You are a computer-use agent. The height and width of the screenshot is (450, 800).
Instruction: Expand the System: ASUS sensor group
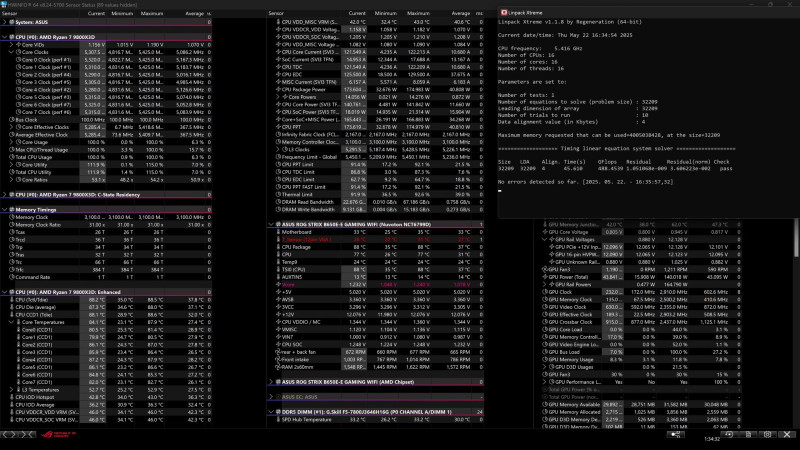pos(5,22)
